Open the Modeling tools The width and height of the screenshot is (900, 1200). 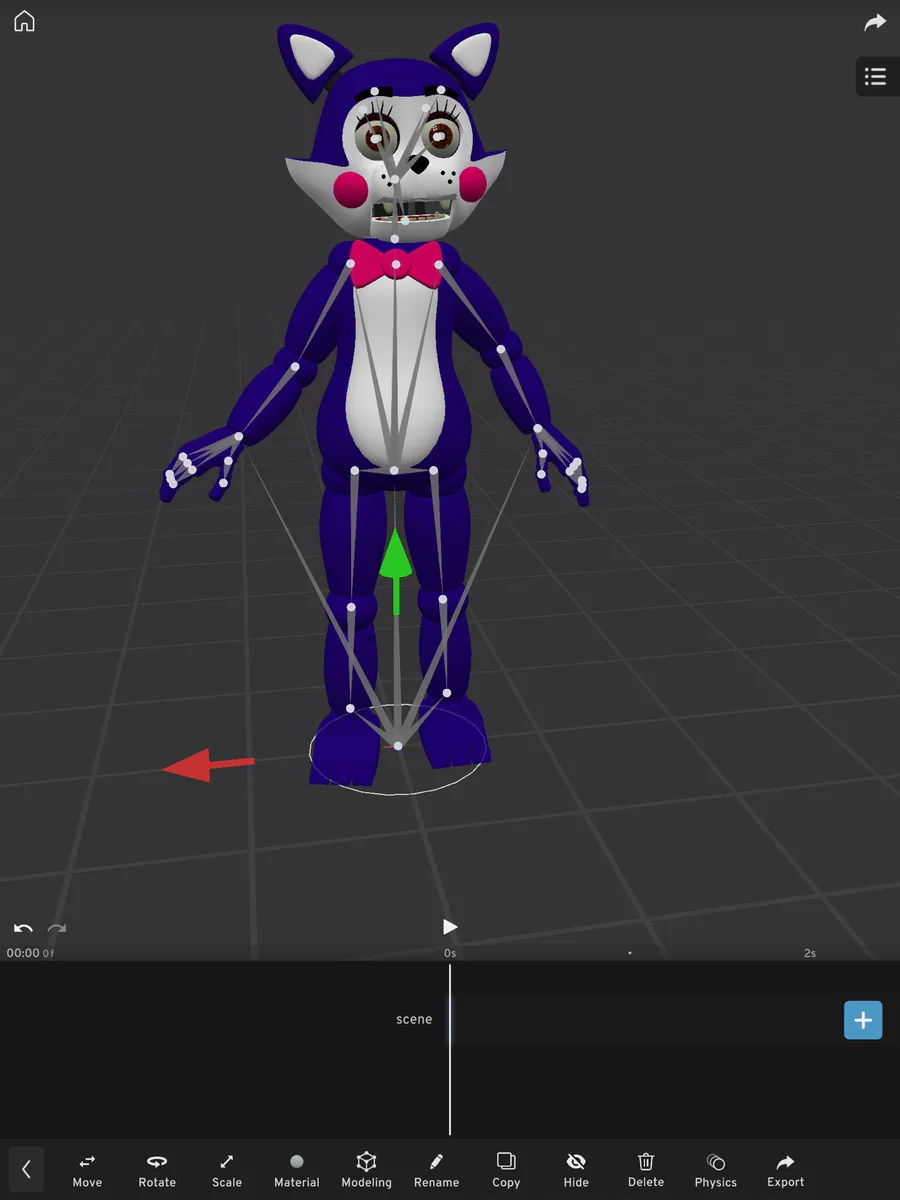(367, 1170)
